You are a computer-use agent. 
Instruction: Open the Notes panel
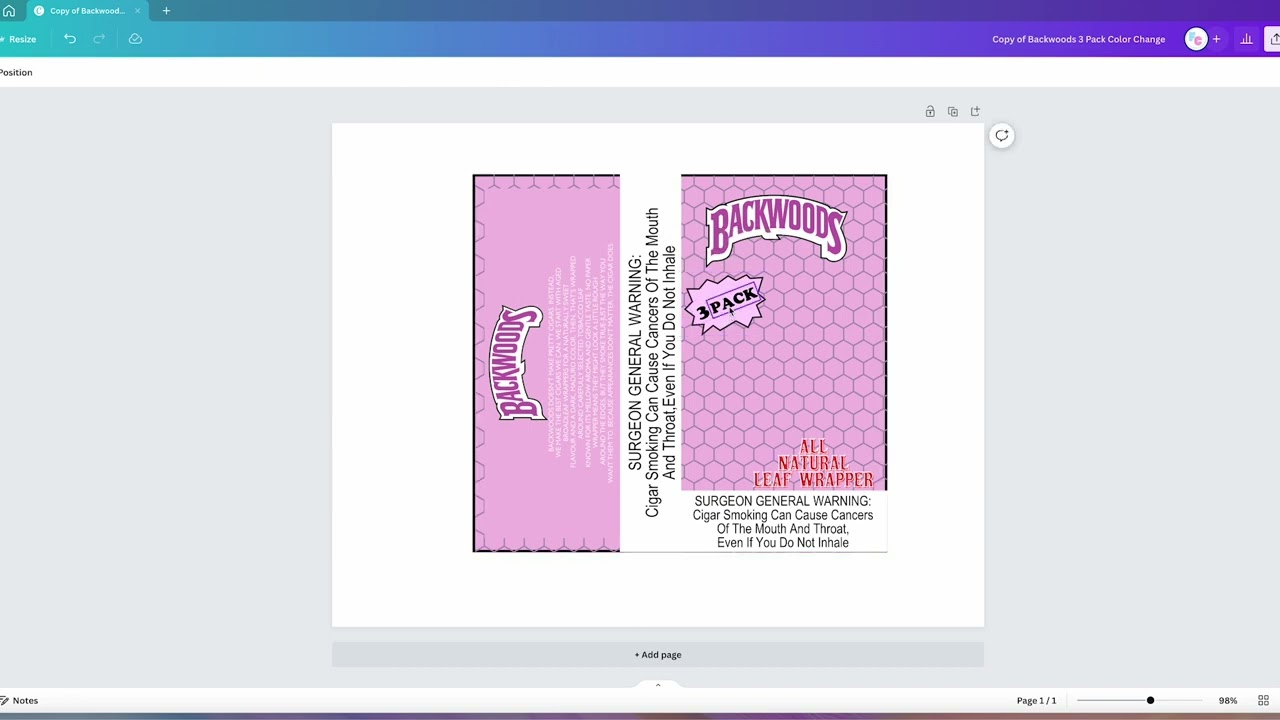pos(19,700)
